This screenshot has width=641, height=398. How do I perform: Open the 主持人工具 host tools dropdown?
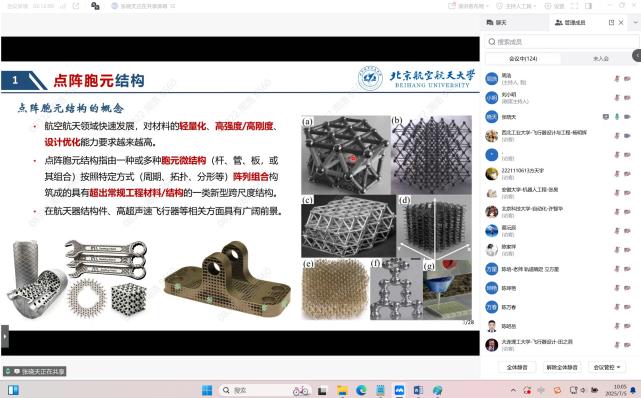coord(516,6)
